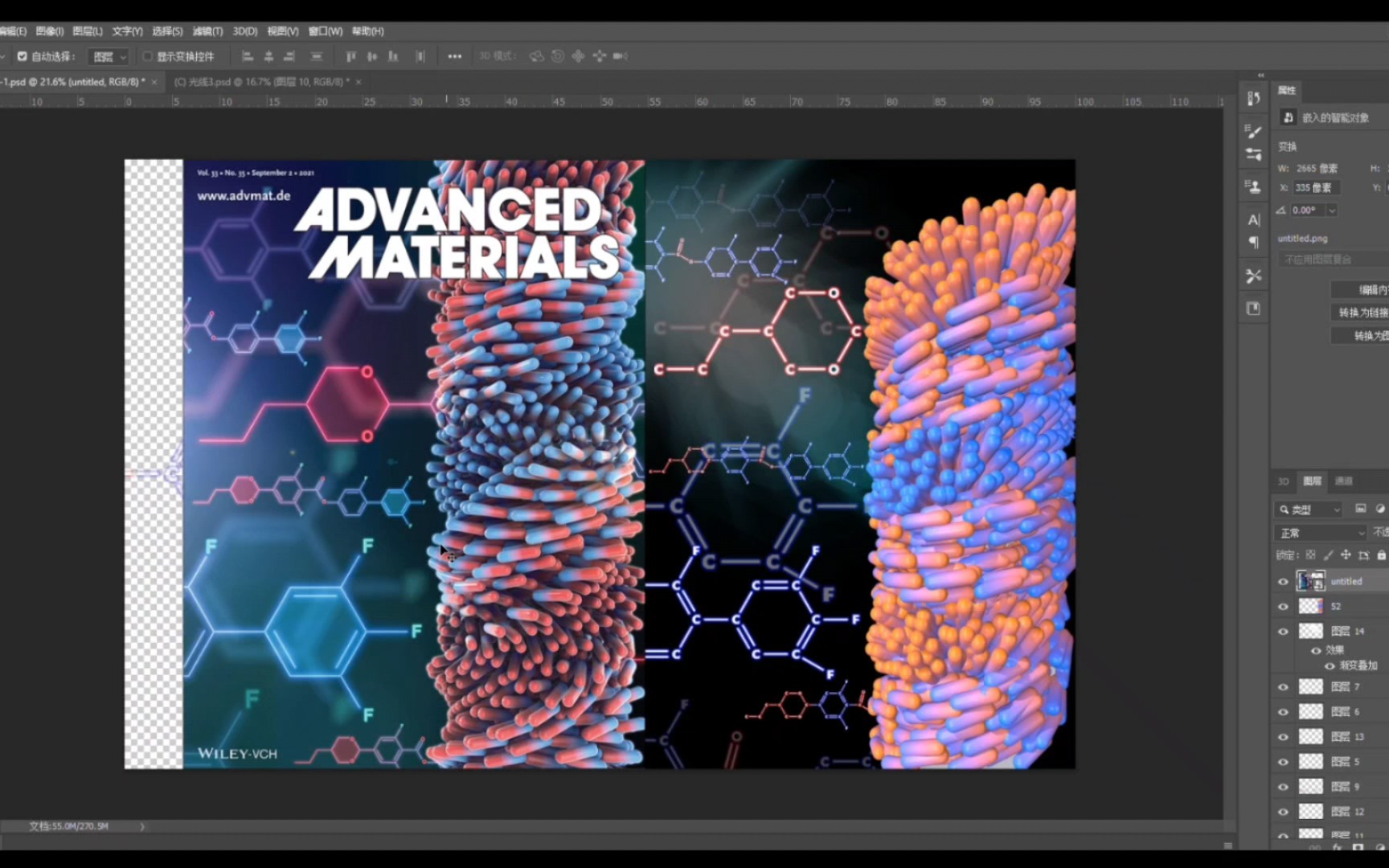Viewport: 1389px width, 868px height.
Task: Open the auto-select 图层 dropdown
Action: coord(108,57)
